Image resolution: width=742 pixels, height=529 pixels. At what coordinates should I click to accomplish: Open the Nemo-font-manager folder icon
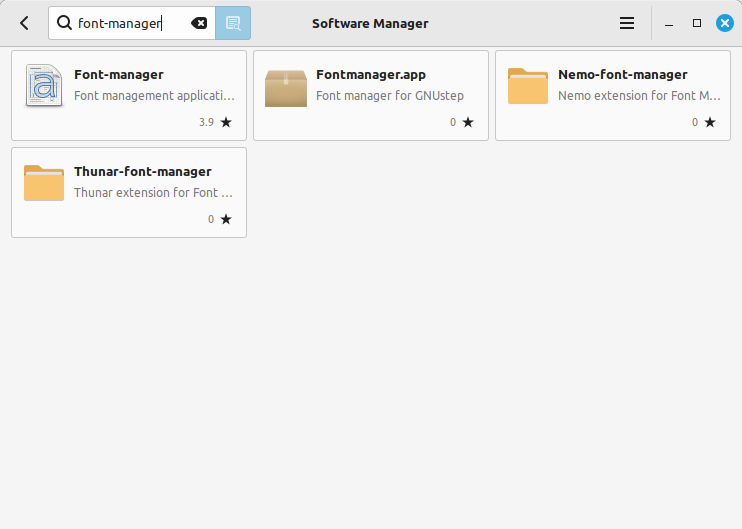tap(528, 86)
